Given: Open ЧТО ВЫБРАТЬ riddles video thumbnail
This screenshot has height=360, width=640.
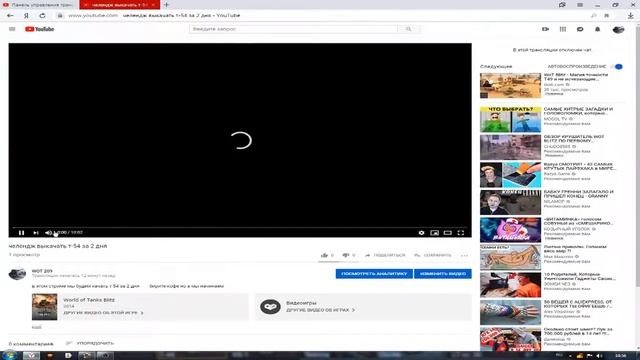Looking at the screenshot, I should click(x=510, y=119).
